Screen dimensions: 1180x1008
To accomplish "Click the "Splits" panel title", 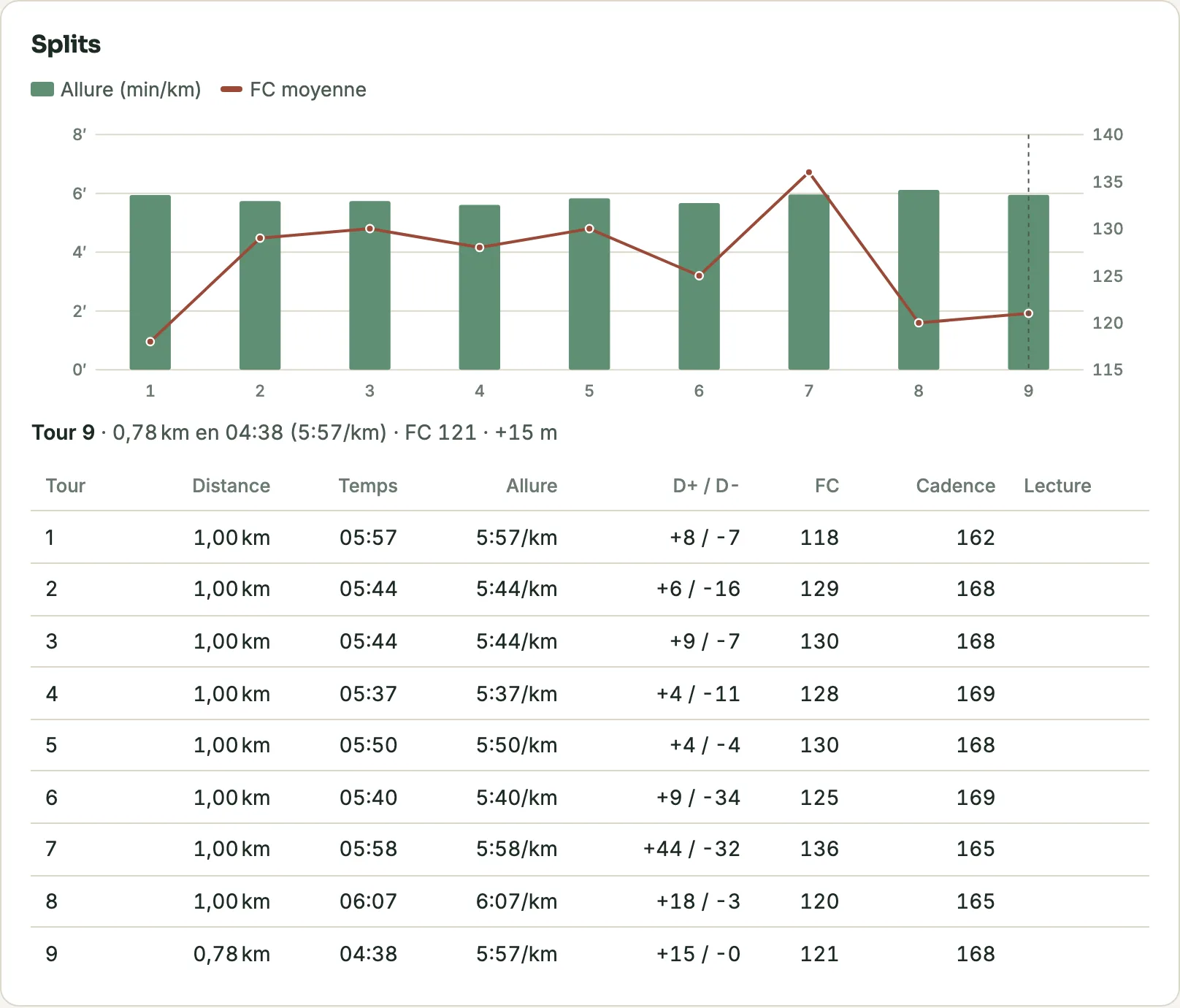I will (x=66, y=45).
